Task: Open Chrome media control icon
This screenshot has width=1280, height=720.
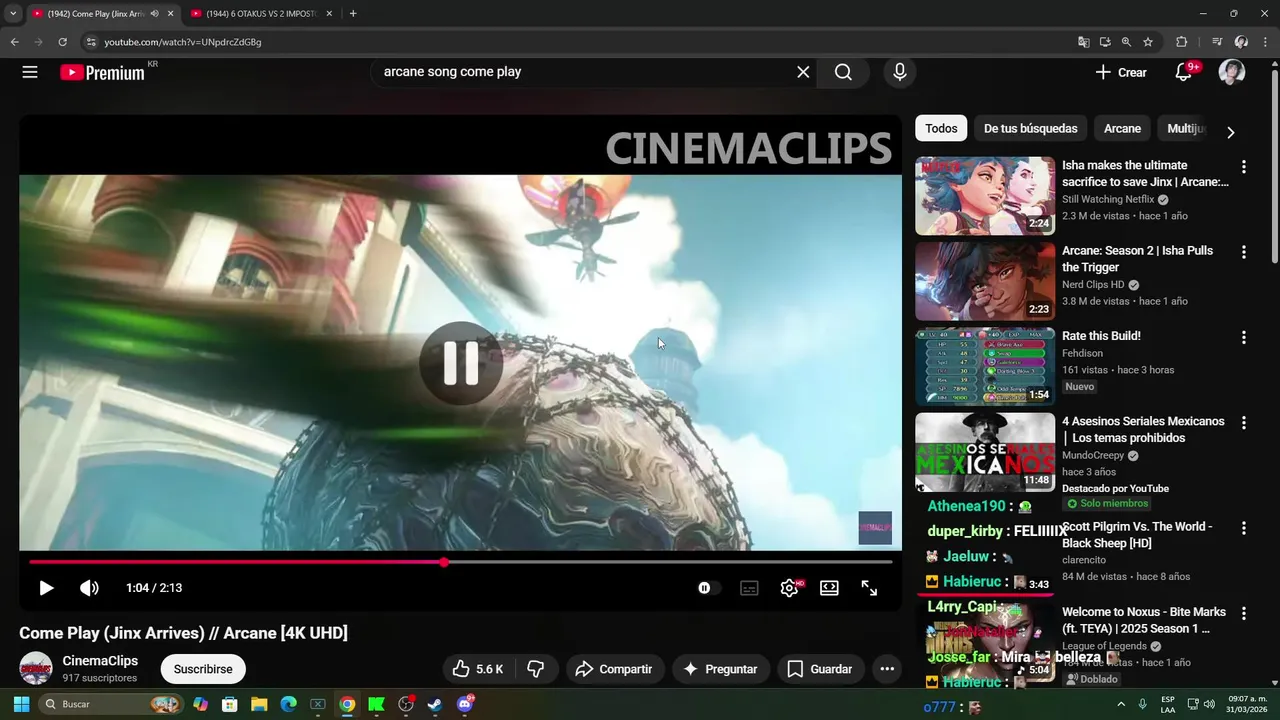Action: coord(1217,42)
